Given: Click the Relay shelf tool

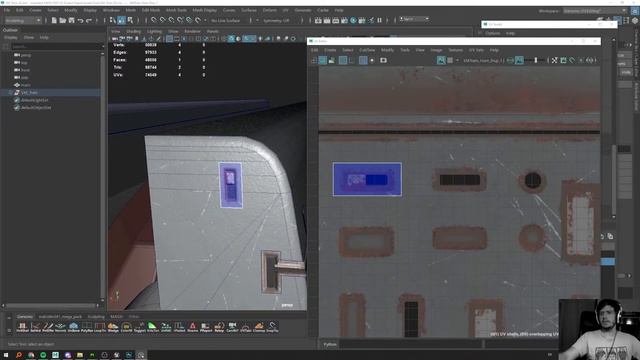Looking at the screenshot, I should pos(219,327).
